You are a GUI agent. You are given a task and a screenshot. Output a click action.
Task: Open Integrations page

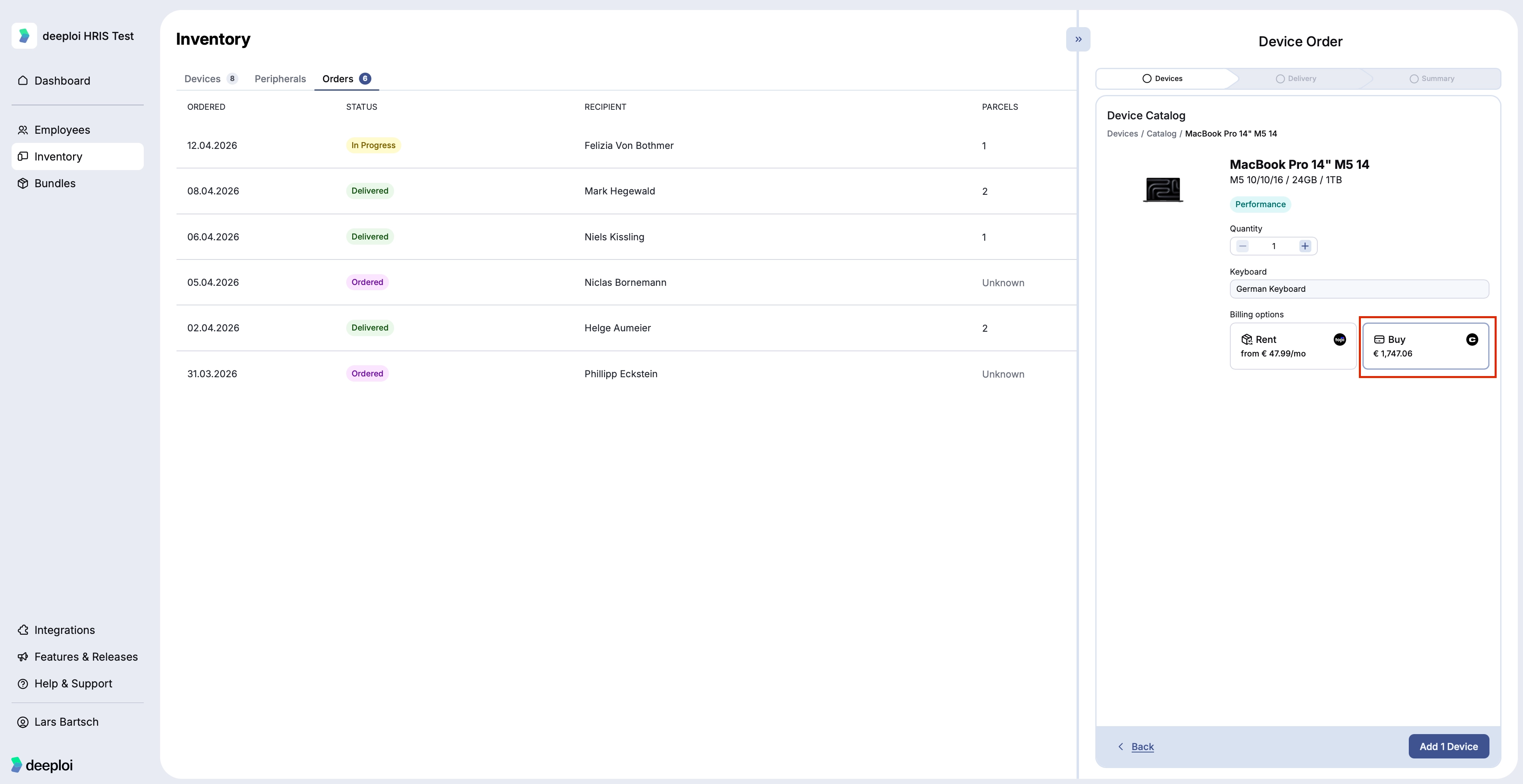click(77, 630)
